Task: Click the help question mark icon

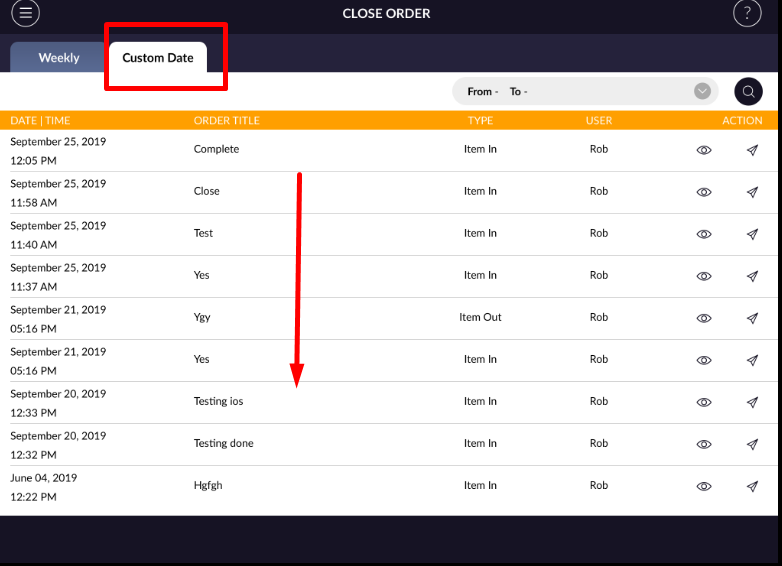Action: pyautogui.click(x=747, y=13)
